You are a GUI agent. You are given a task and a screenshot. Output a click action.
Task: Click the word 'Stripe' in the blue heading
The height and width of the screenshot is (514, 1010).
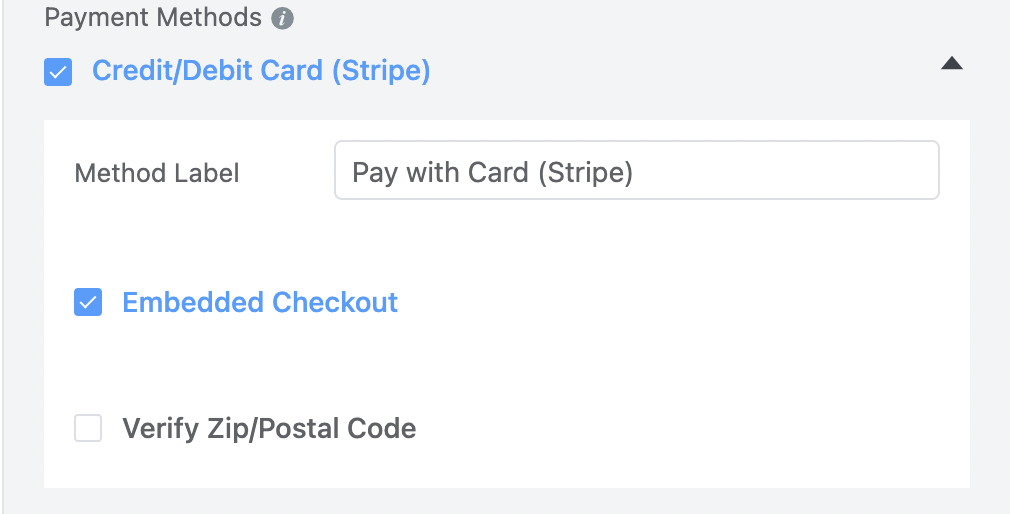click(x=381, y=71)
